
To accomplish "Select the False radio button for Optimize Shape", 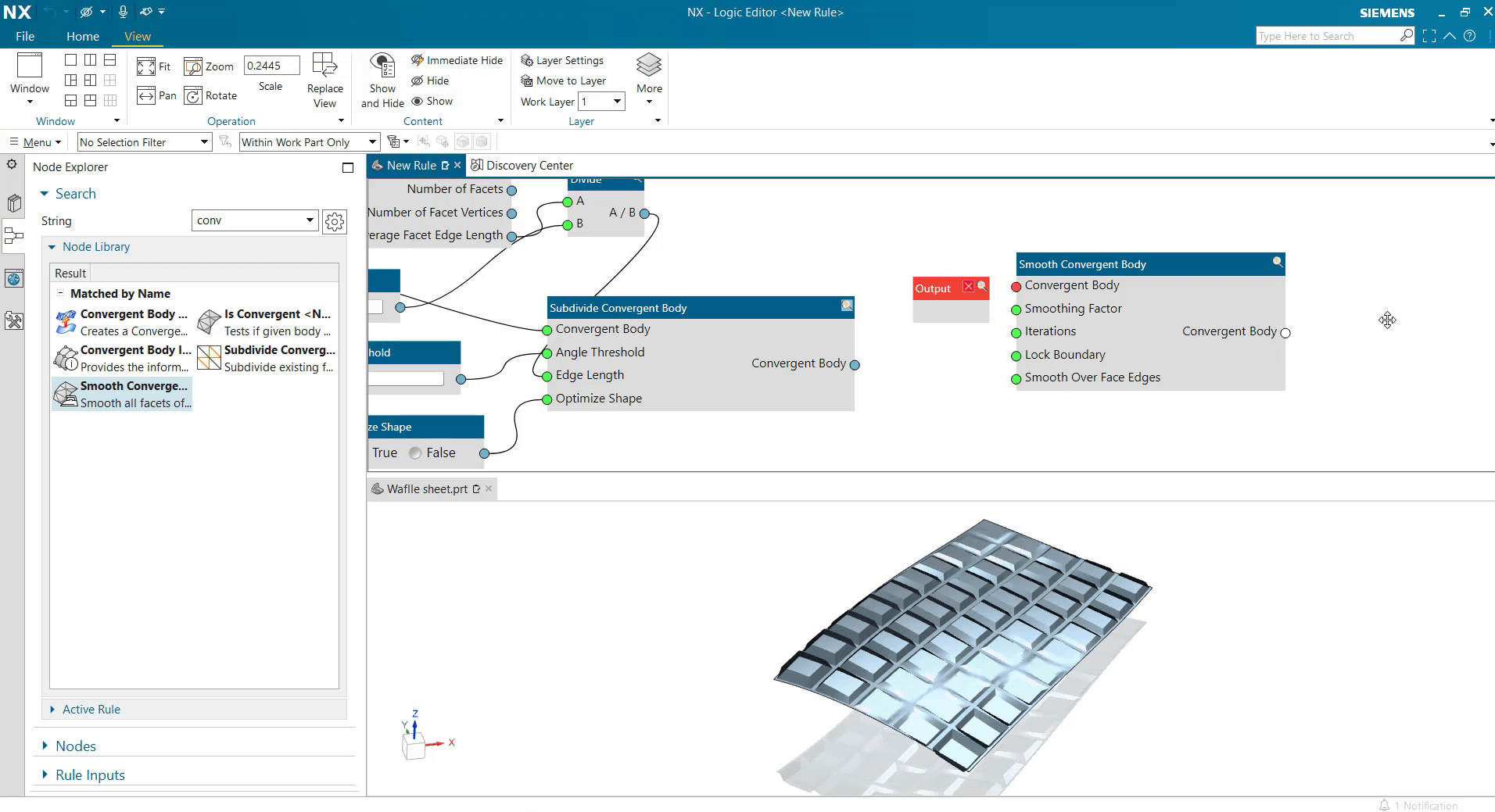I will pyautogui.click(x=415, y=453).
